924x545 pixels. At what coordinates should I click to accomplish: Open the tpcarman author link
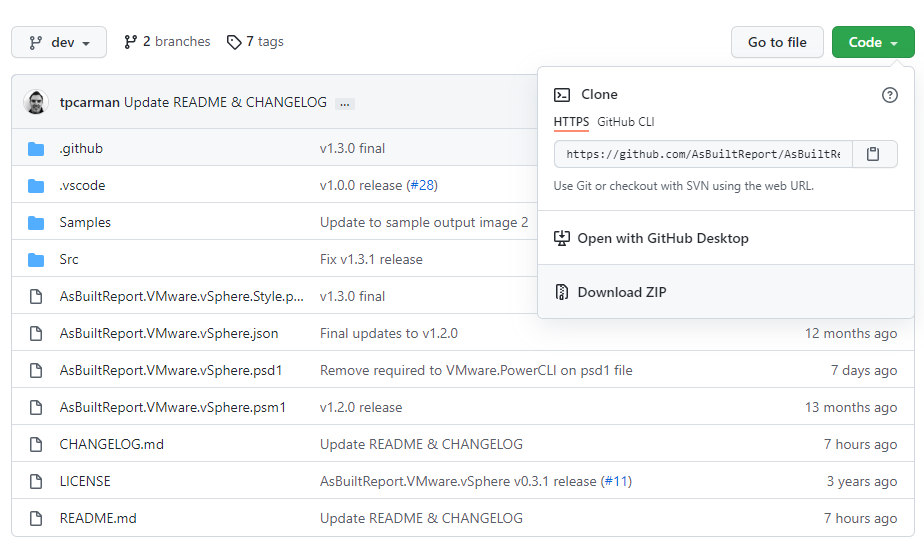[x=90, y=103]
